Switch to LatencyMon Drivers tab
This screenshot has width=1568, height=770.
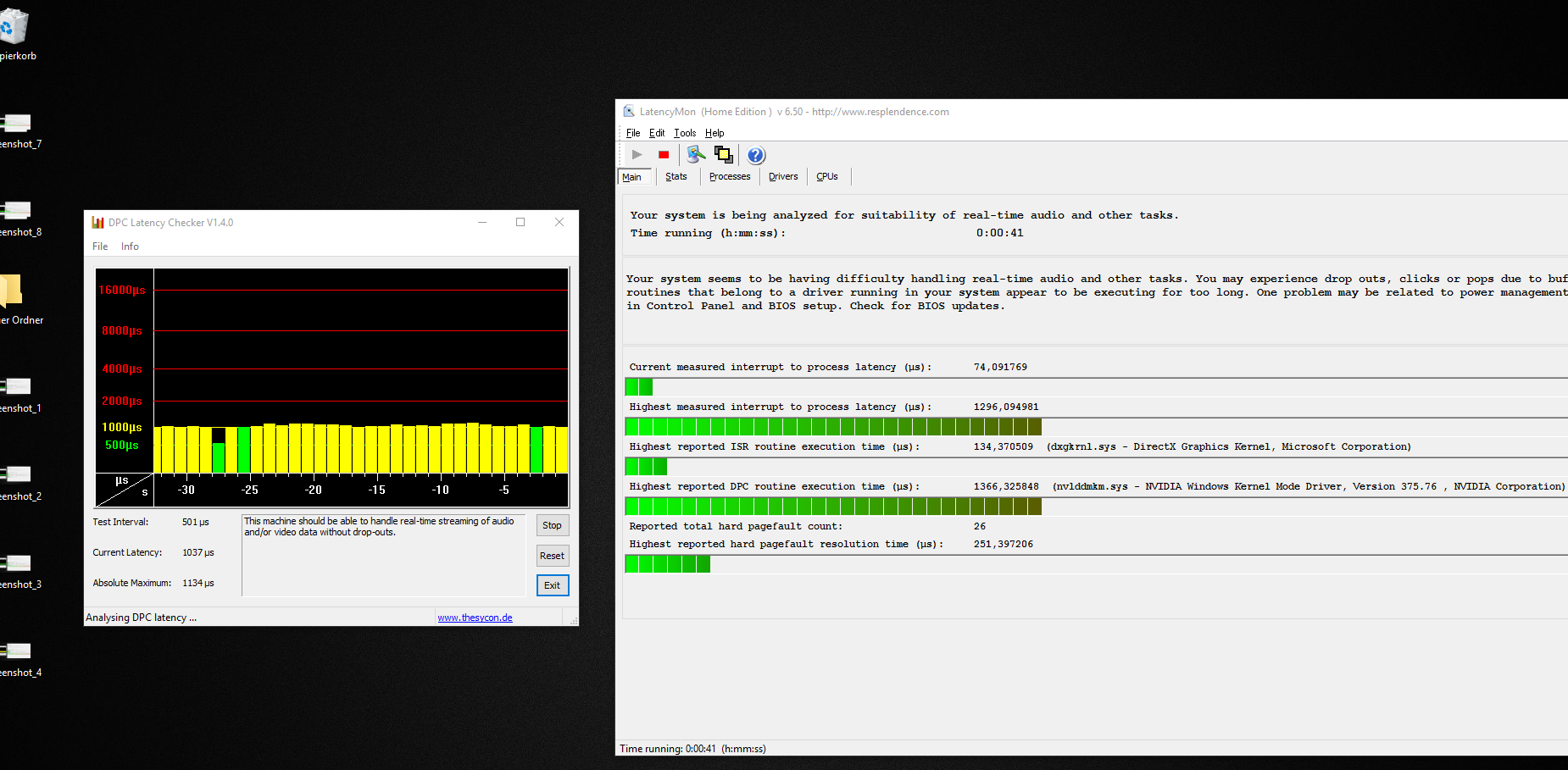[783, 177]
